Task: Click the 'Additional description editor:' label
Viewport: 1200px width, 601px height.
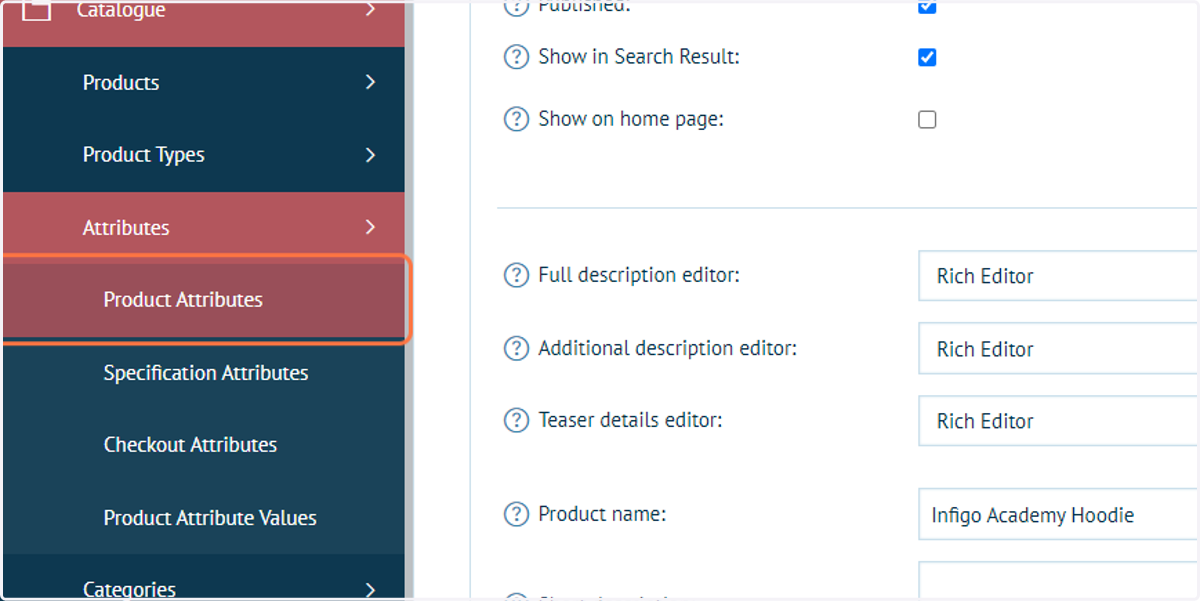Action: (668, 348)
